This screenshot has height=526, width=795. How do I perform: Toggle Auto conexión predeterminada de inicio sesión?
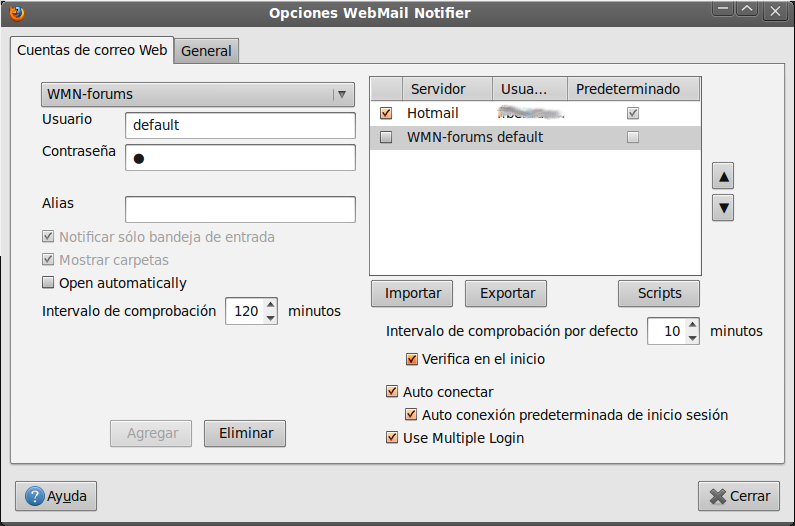[411, 414]
